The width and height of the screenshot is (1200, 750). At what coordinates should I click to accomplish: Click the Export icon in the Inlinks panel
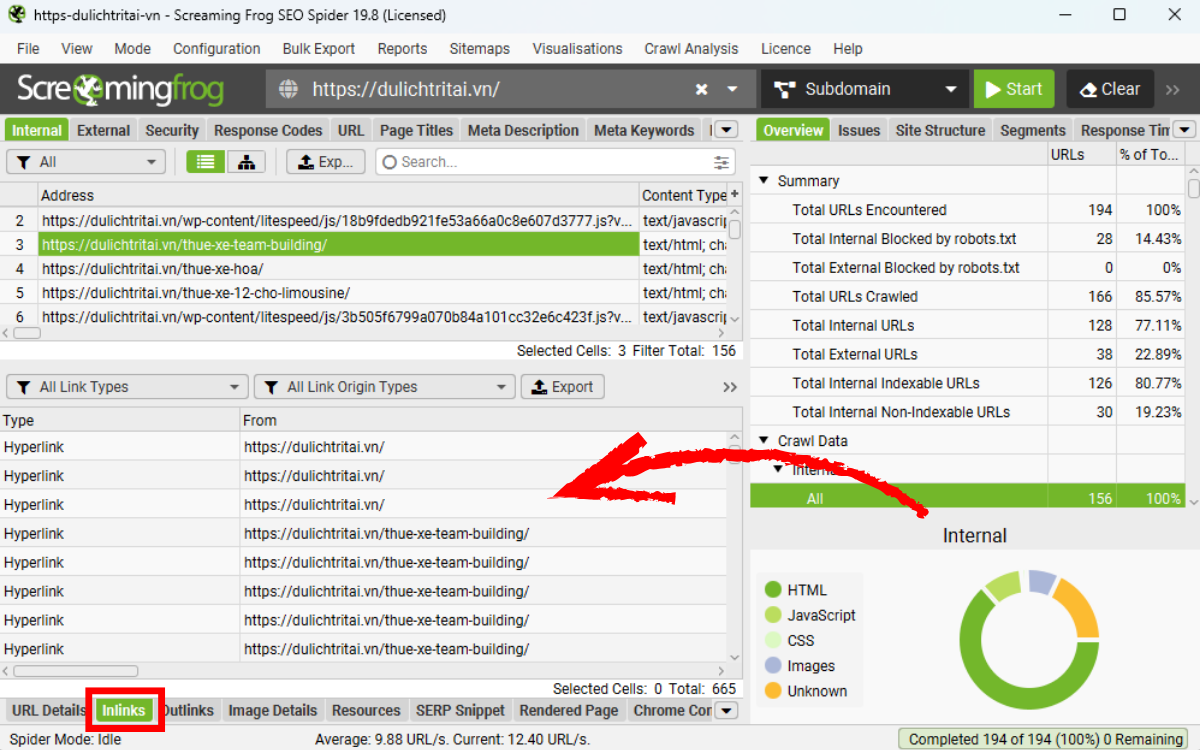tap(562, 386)
